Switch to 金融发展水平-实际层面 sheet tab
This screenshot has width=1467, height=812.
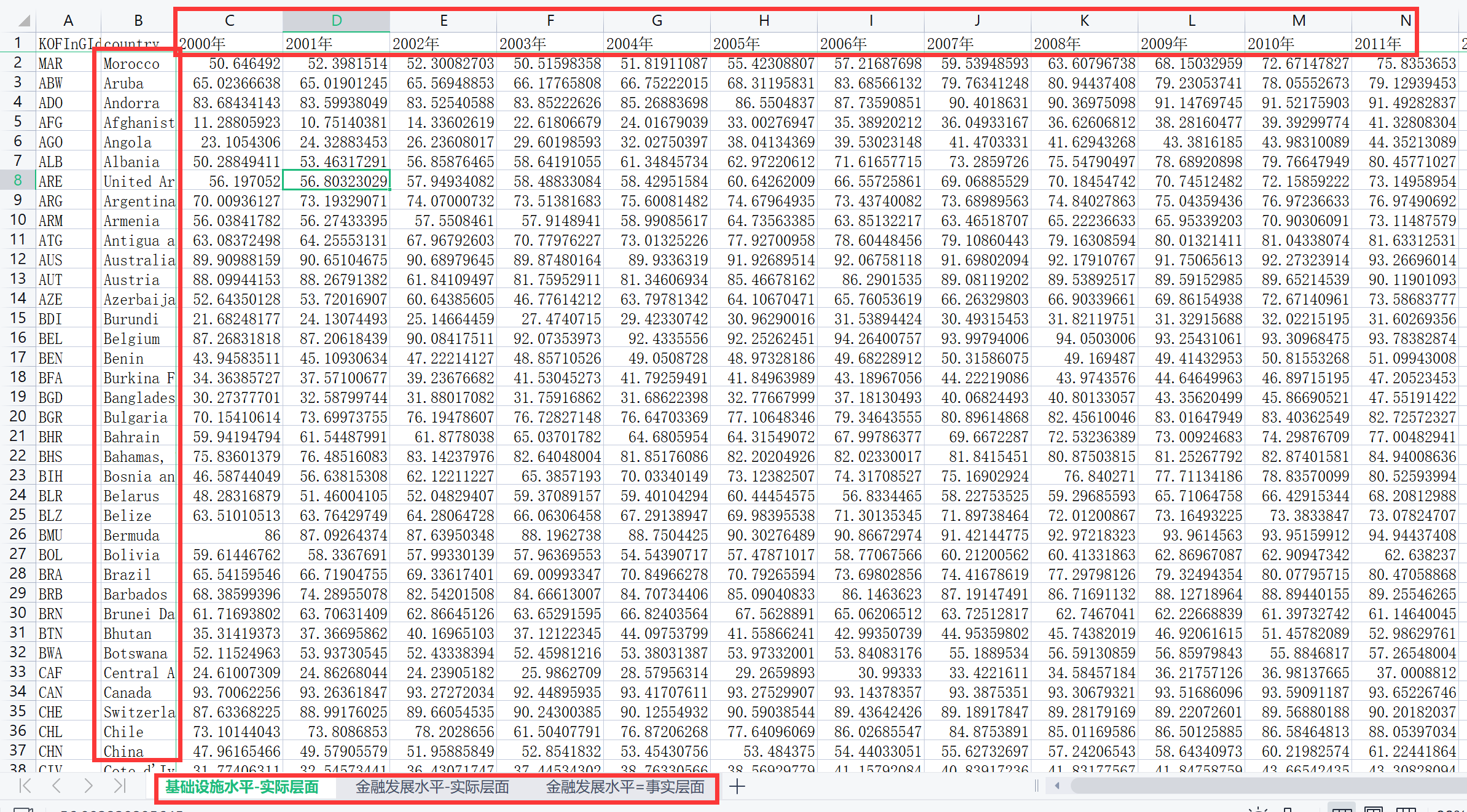point(432,787)
